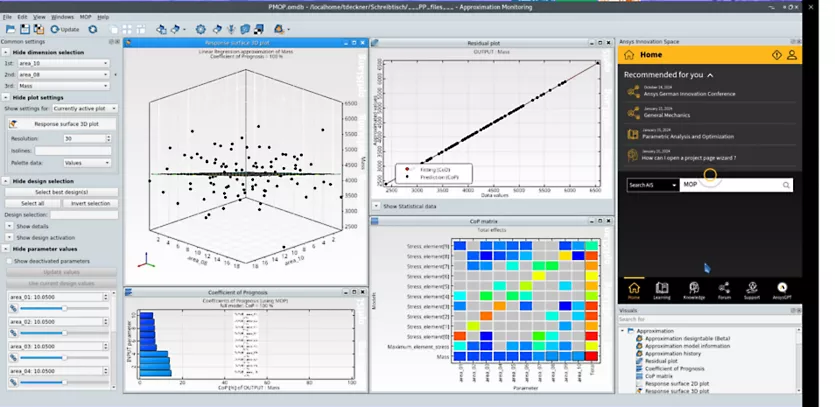This screenshot has width=835, height=407.
Task: Open the Currently active plot dropdown
Action: tap(84, 108)
